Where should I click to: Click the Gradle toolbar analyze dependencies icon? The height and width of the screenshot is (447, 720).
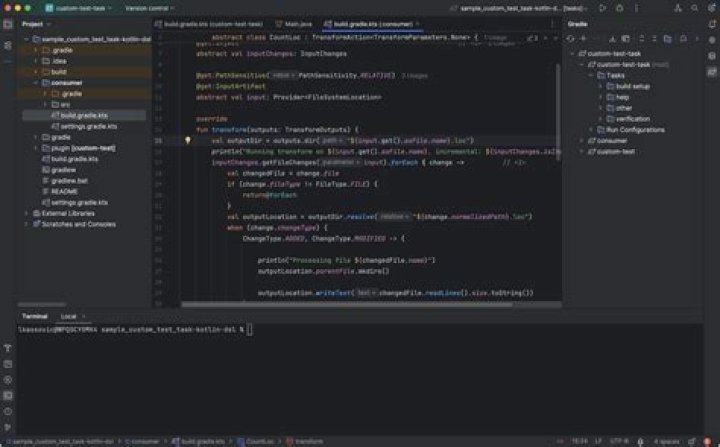[x=683, y=39]
